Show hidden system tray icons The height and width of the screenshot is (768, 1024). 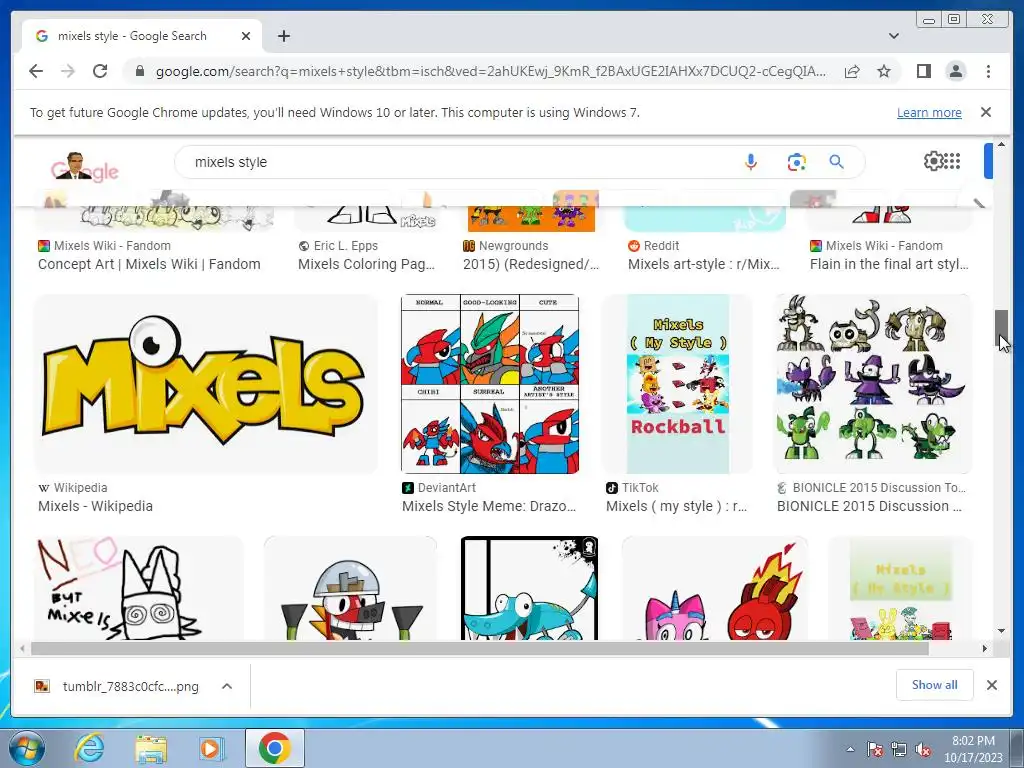click(x=850, y=749)
